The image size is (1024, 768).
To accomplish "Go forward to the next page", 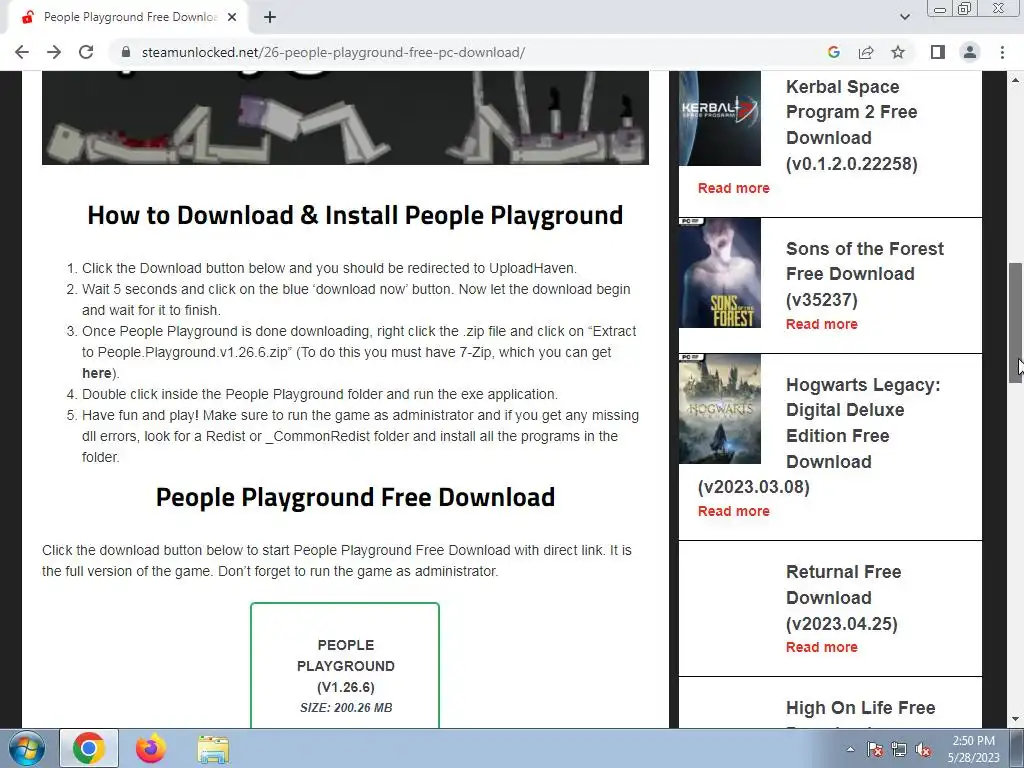I will tap(54, 52).
